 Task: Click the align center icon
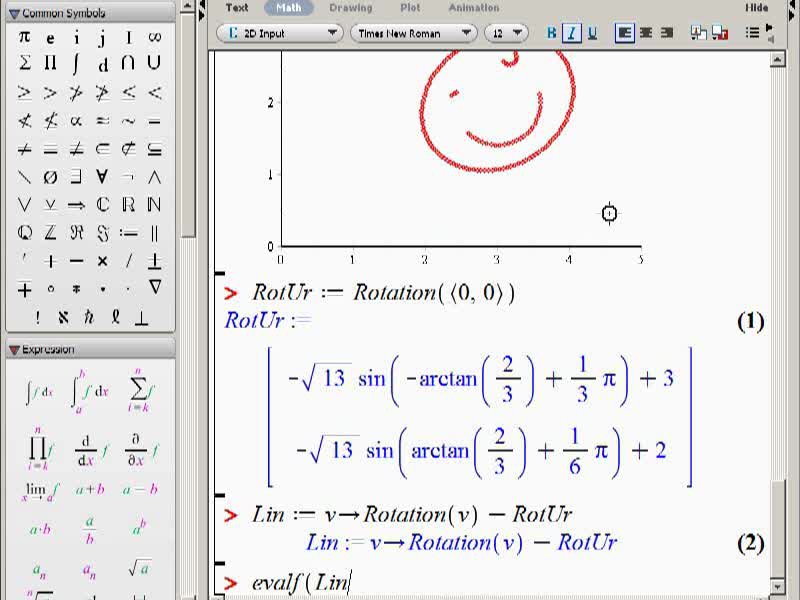click(646, 33)
